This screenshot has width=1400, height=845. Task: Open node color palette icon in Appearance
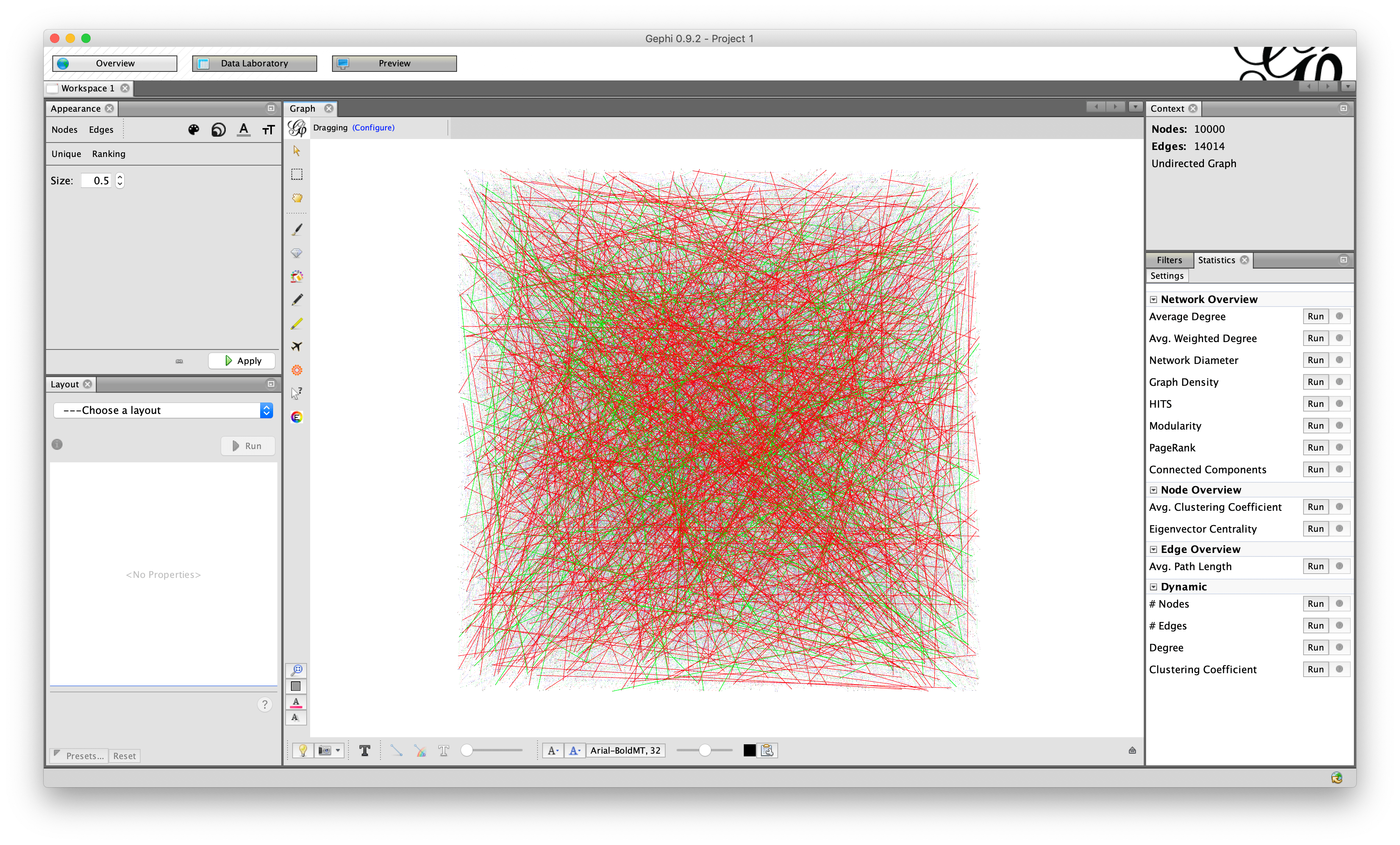(194, 130)
